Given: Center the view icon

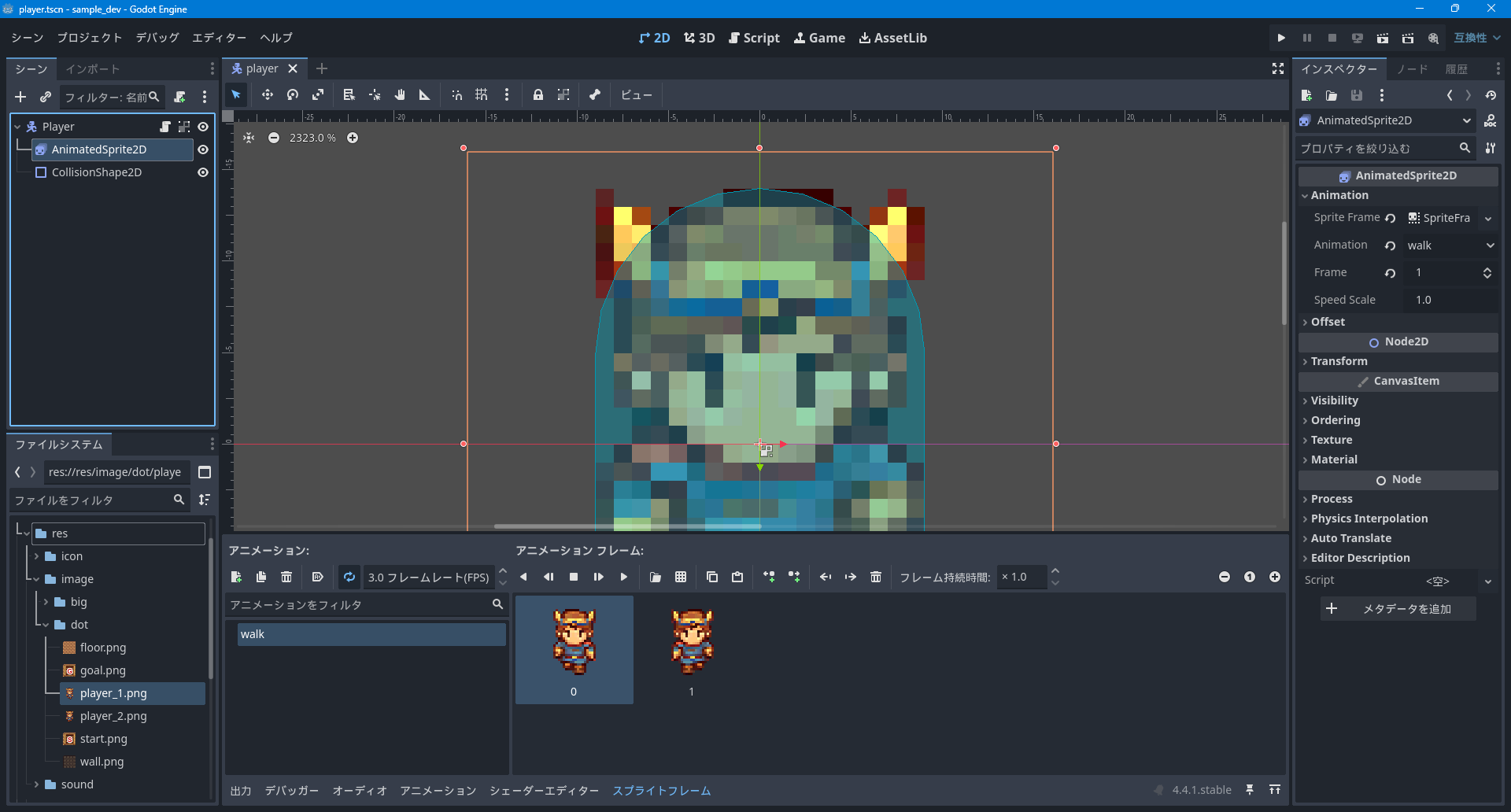Looking at the screenshot, I should [249, 138].
